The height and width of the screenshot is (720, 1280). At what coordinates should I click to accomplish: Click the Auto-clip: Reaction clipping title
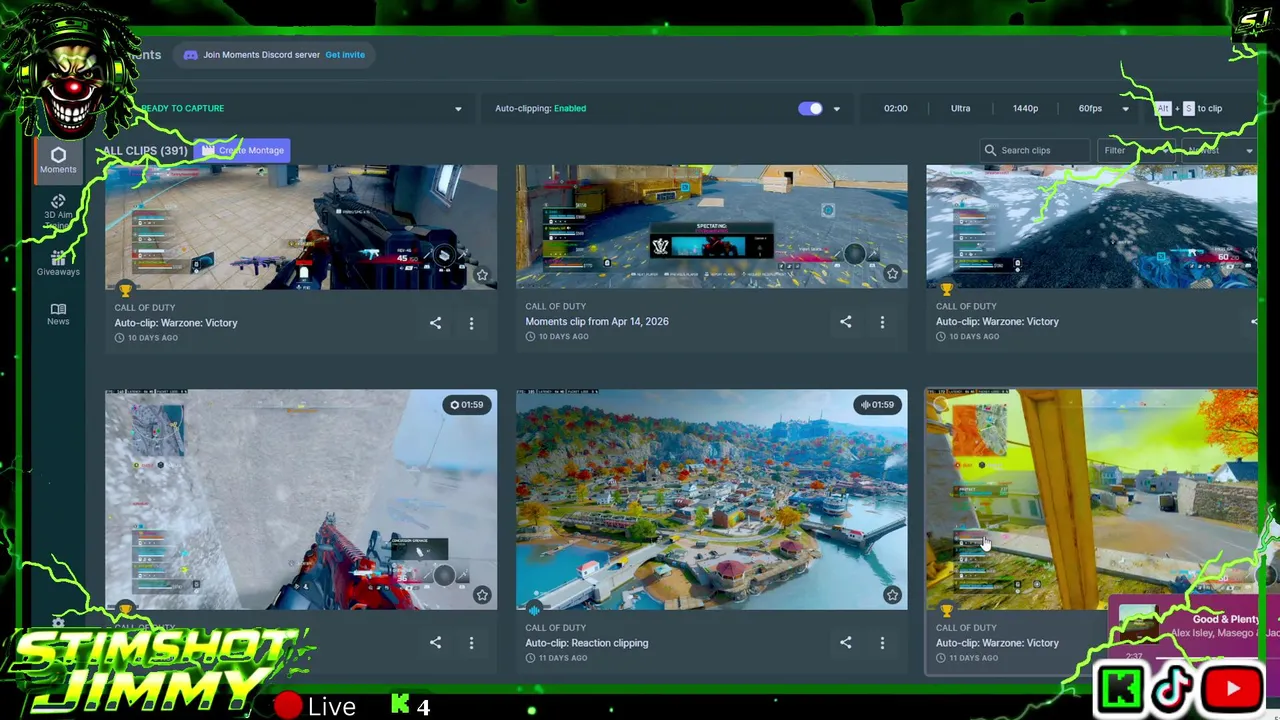coord(587,643)
